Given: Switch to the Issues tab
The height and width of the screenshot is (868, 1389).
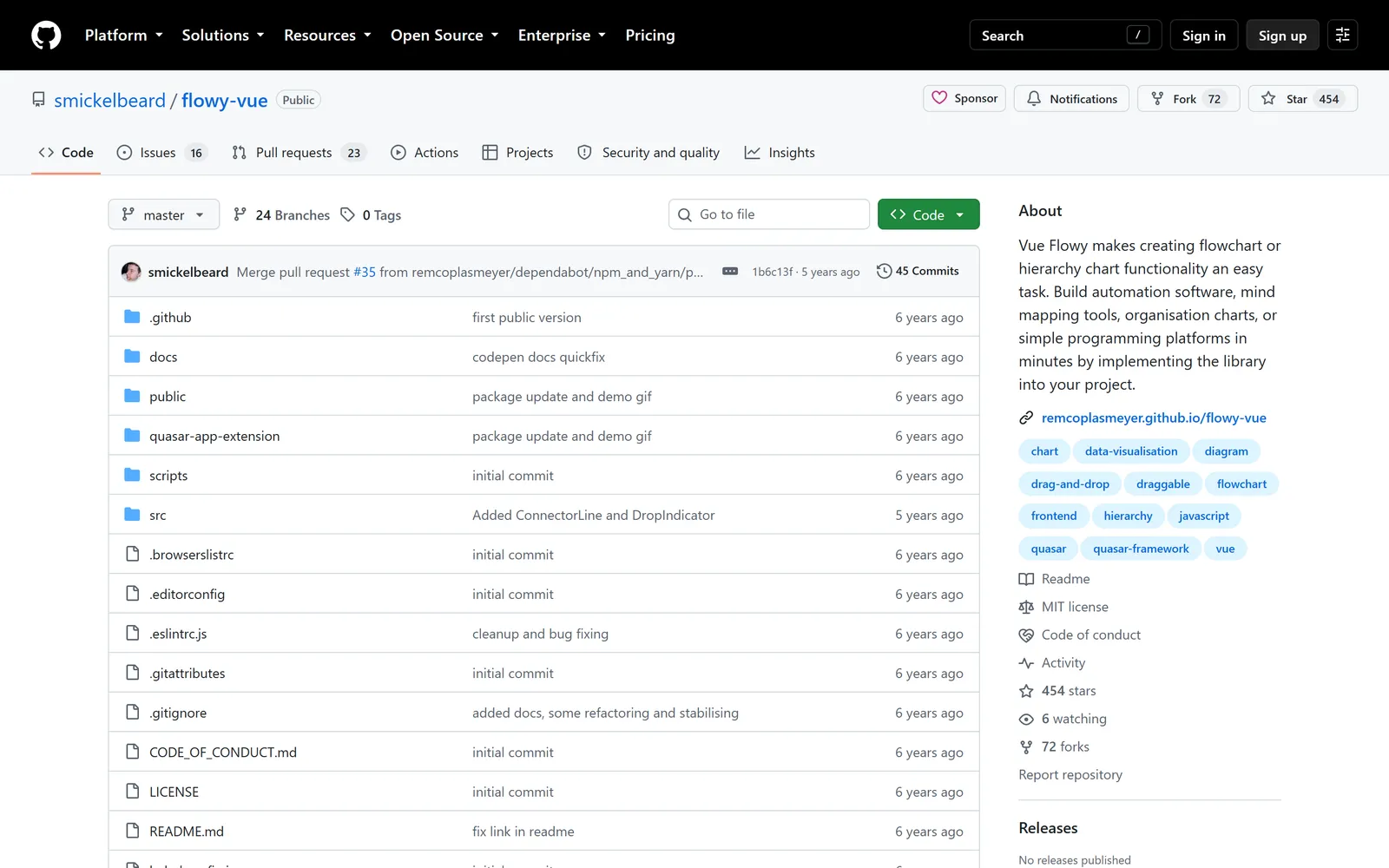Looking at the screenshot, I should [162, 153].
